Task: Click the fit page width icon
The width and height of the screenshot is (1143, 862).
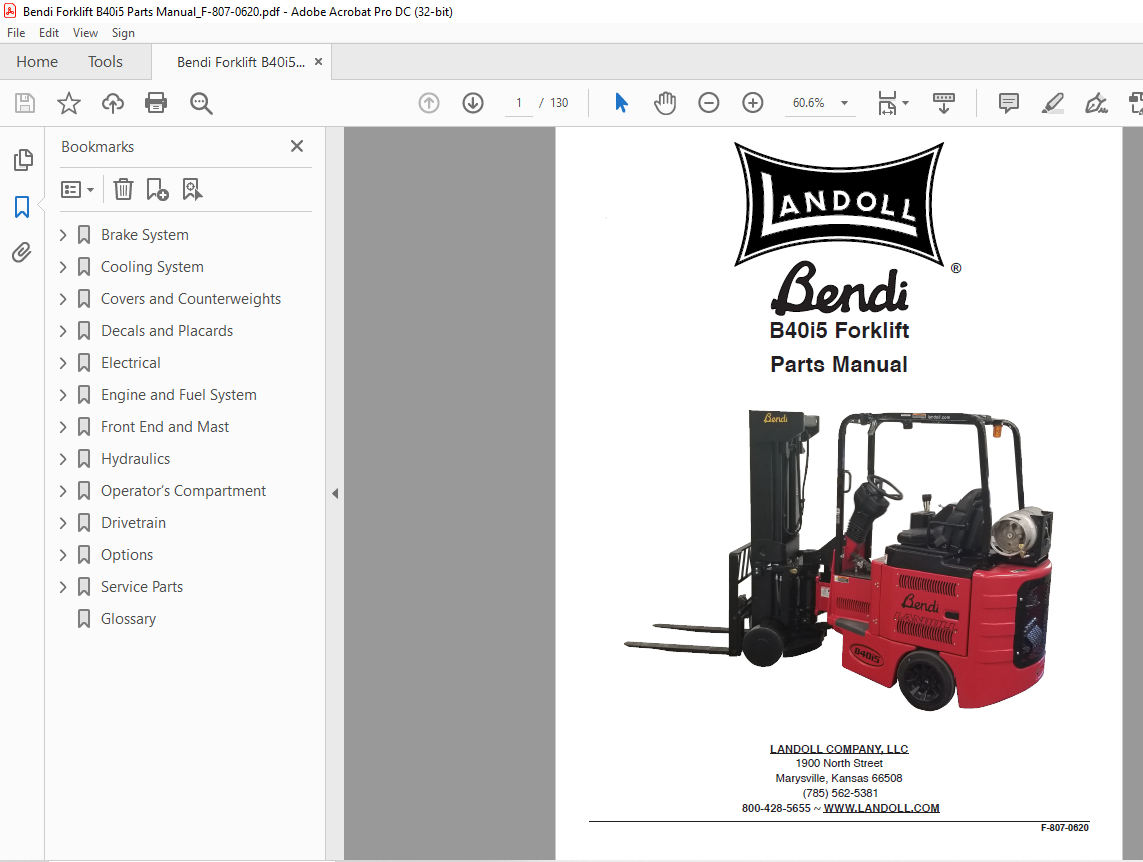Action: pos(887,103)
